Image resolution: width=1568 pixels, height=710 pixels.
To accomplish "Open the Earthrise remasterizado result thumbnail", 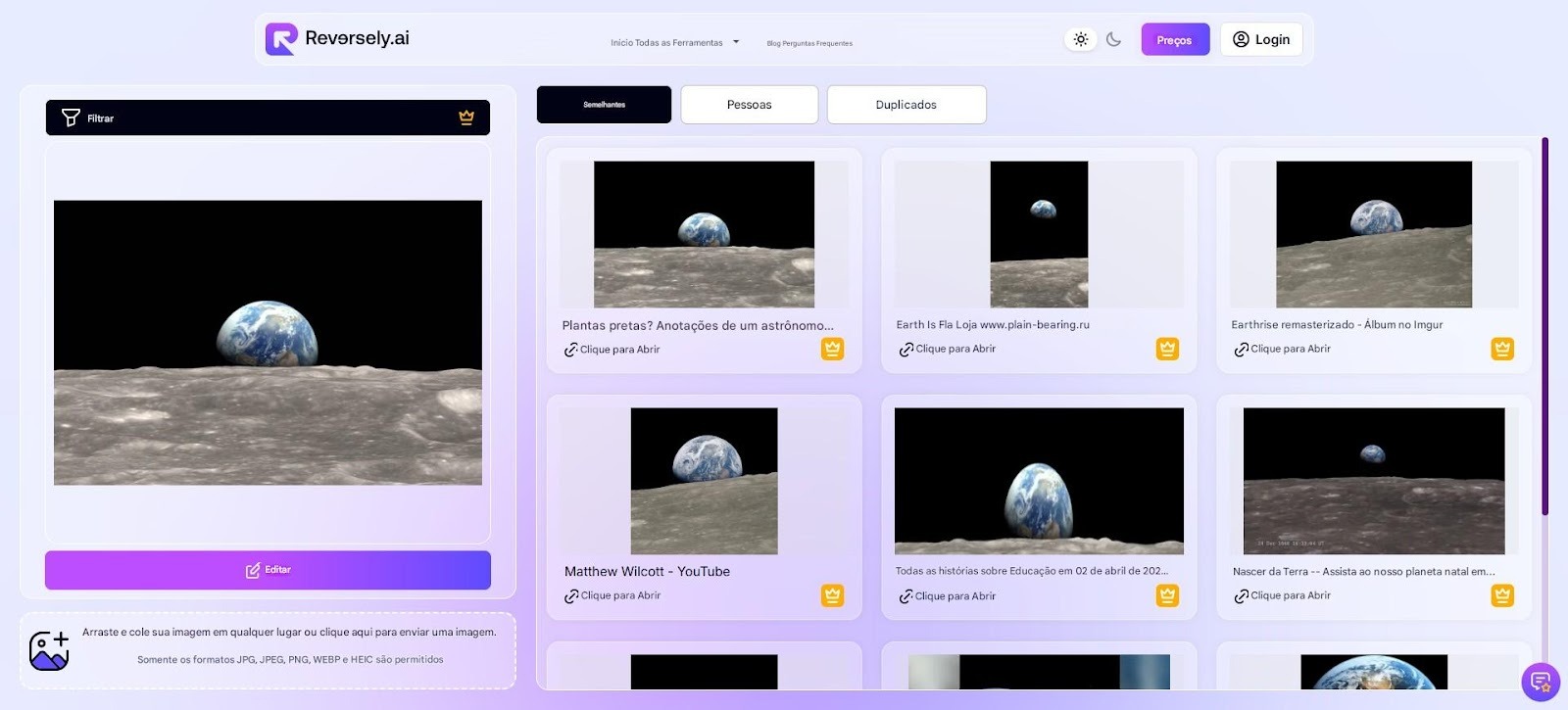I will [x=1374, y=235].
